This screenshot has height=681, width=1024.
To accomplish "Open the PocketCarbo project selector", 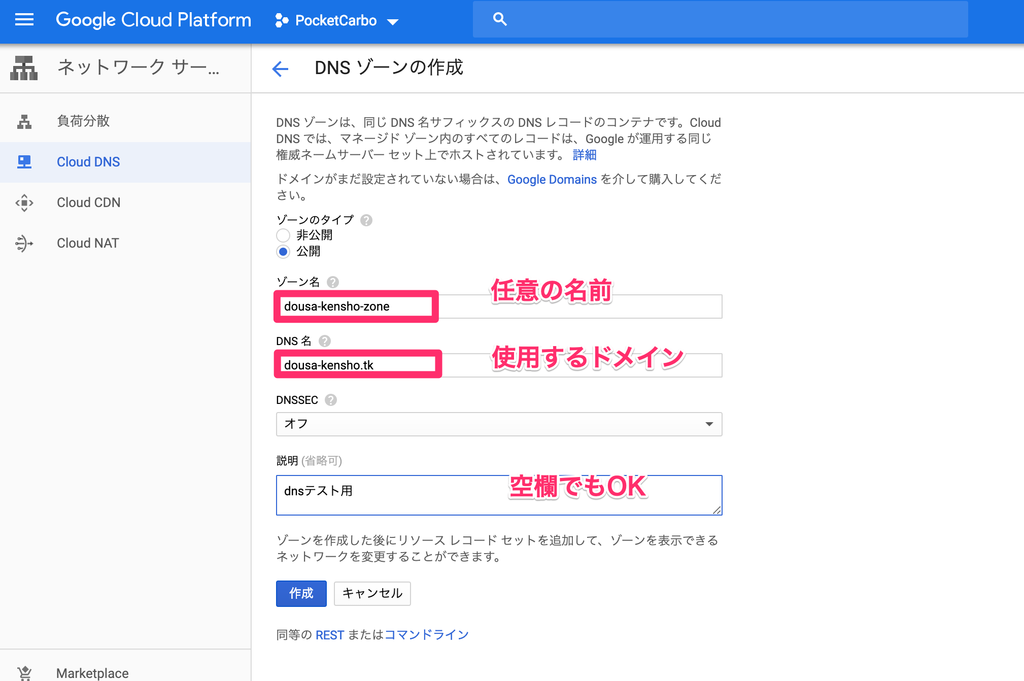I will coord(336,20).
